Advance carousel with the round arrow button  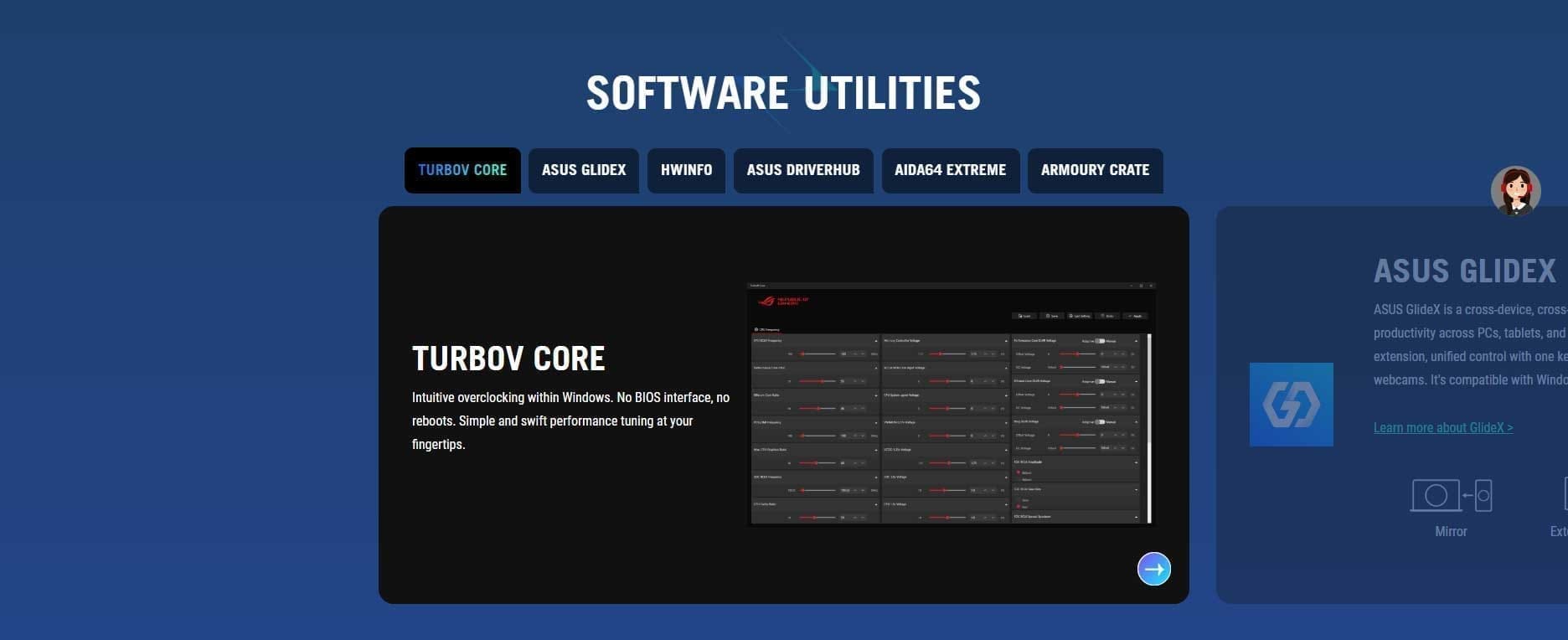[x=1153, y=570]
